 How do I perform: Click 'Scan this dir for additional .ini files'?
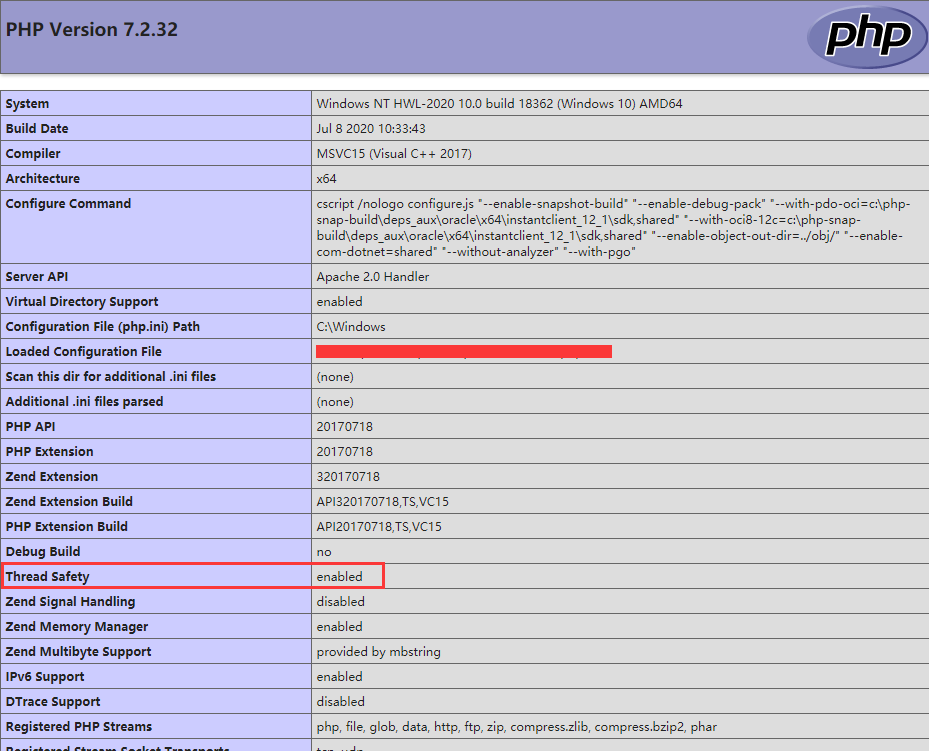(x=111, y=376)
